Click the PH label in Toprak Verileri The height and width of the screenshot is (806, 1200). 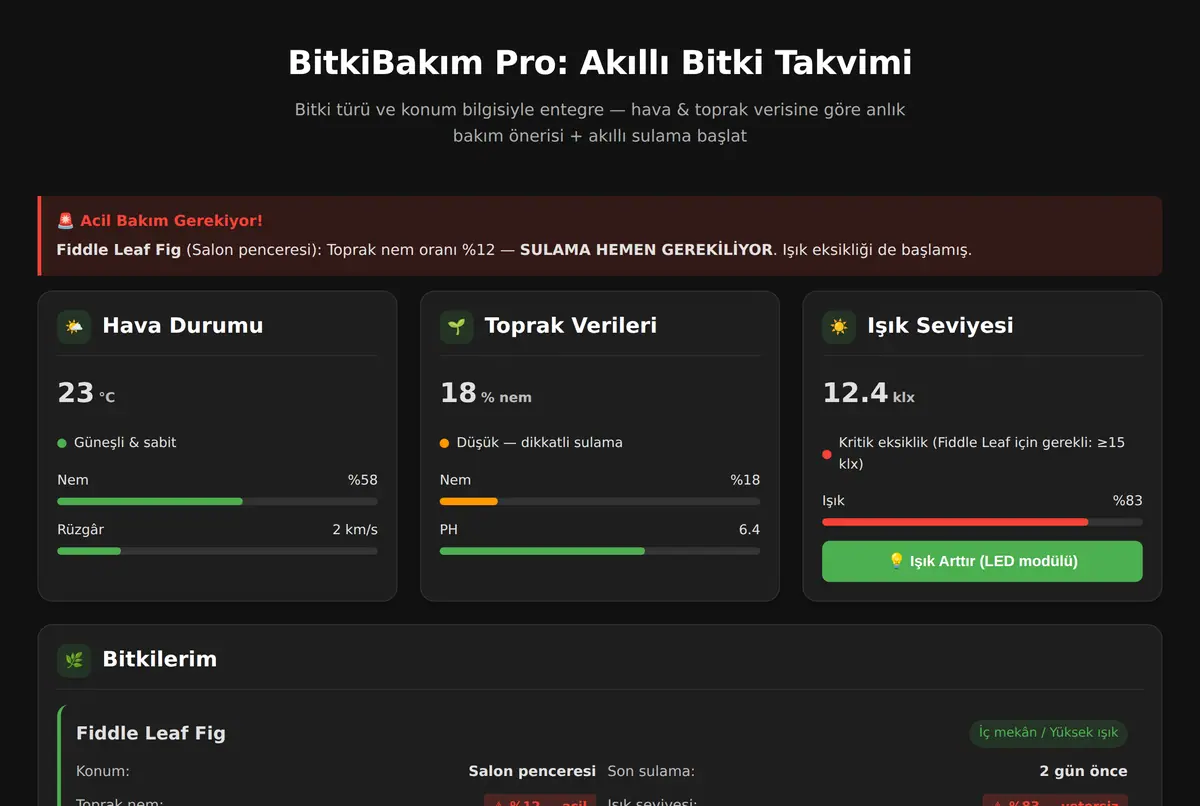[x=449, y=530]
